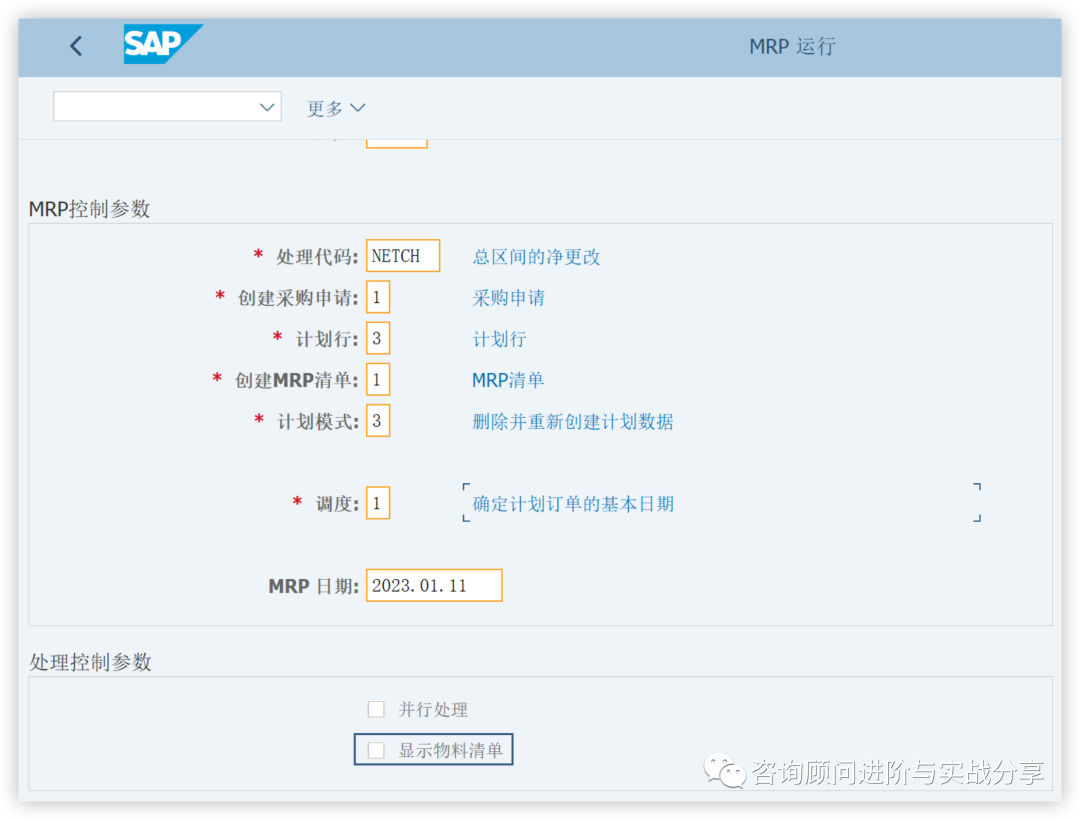Open the 删除并重新创建计划数据 link
Image resolution: width=1080 pixels, height=820 pixels.
[572, 422]
